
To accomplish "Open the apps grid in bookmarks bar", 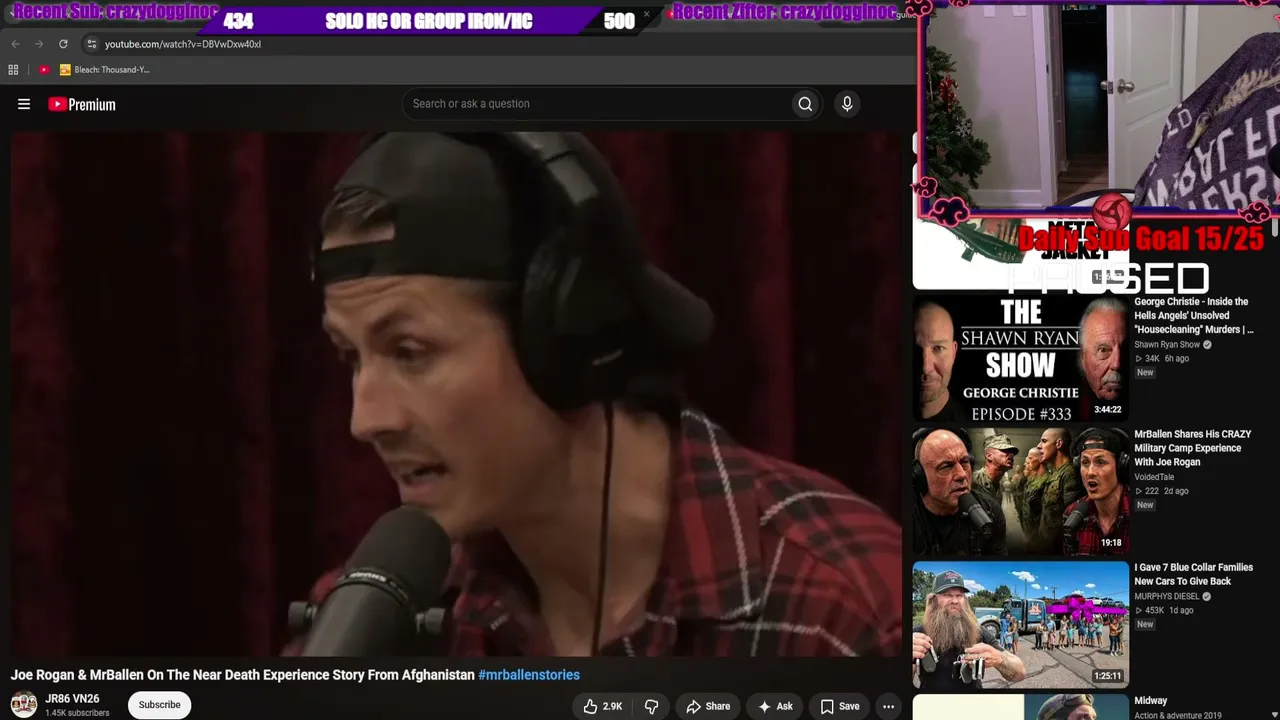I will tap(13, 70).
